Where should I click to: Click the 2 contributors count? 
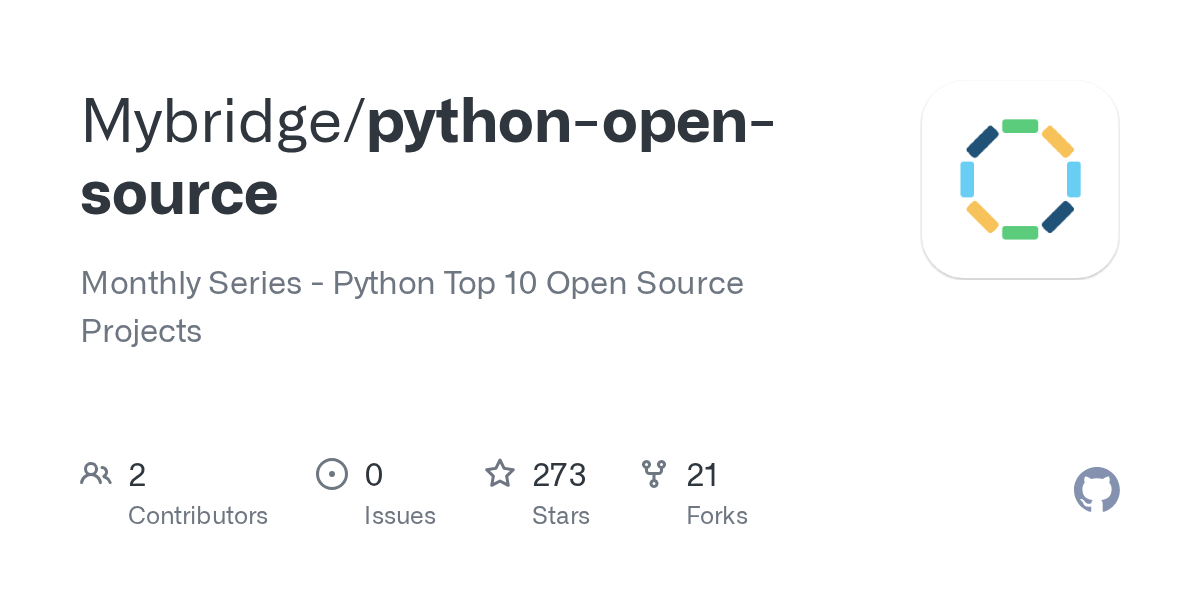137,474
